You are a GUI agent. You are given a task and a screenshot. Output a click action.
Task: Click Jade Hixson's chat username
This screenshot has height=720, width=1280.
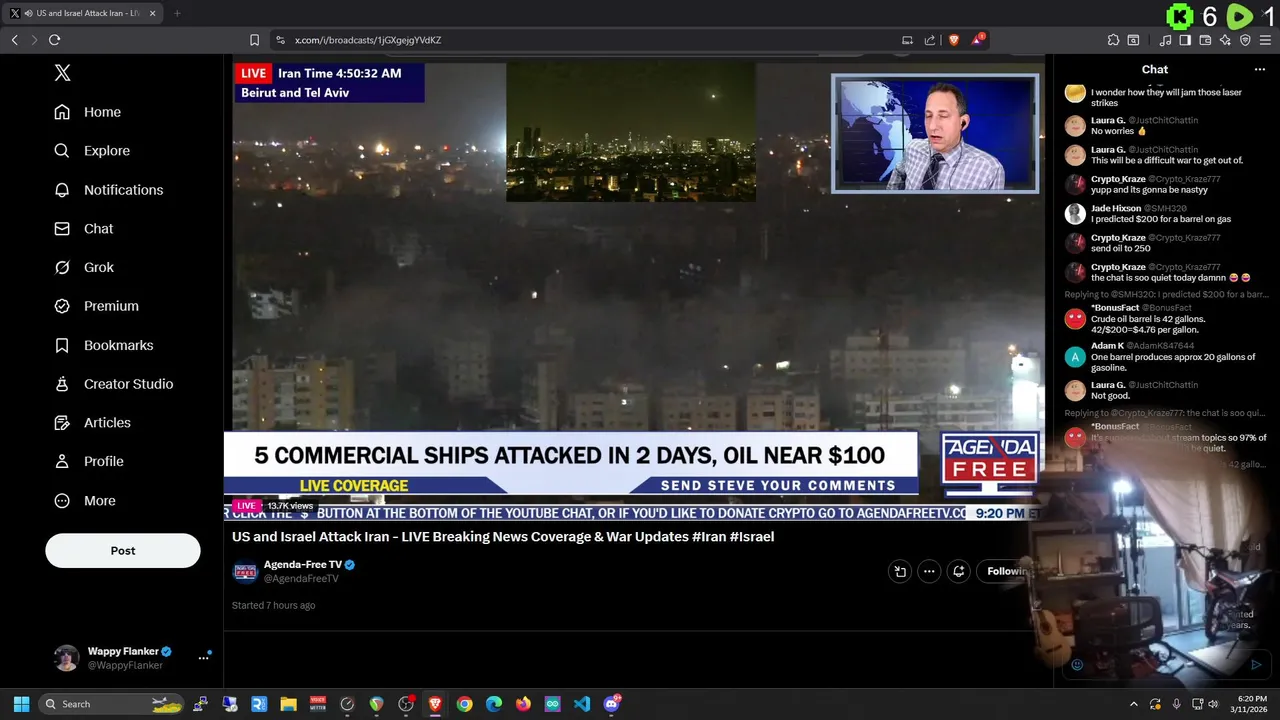(x=1116, y=208)
